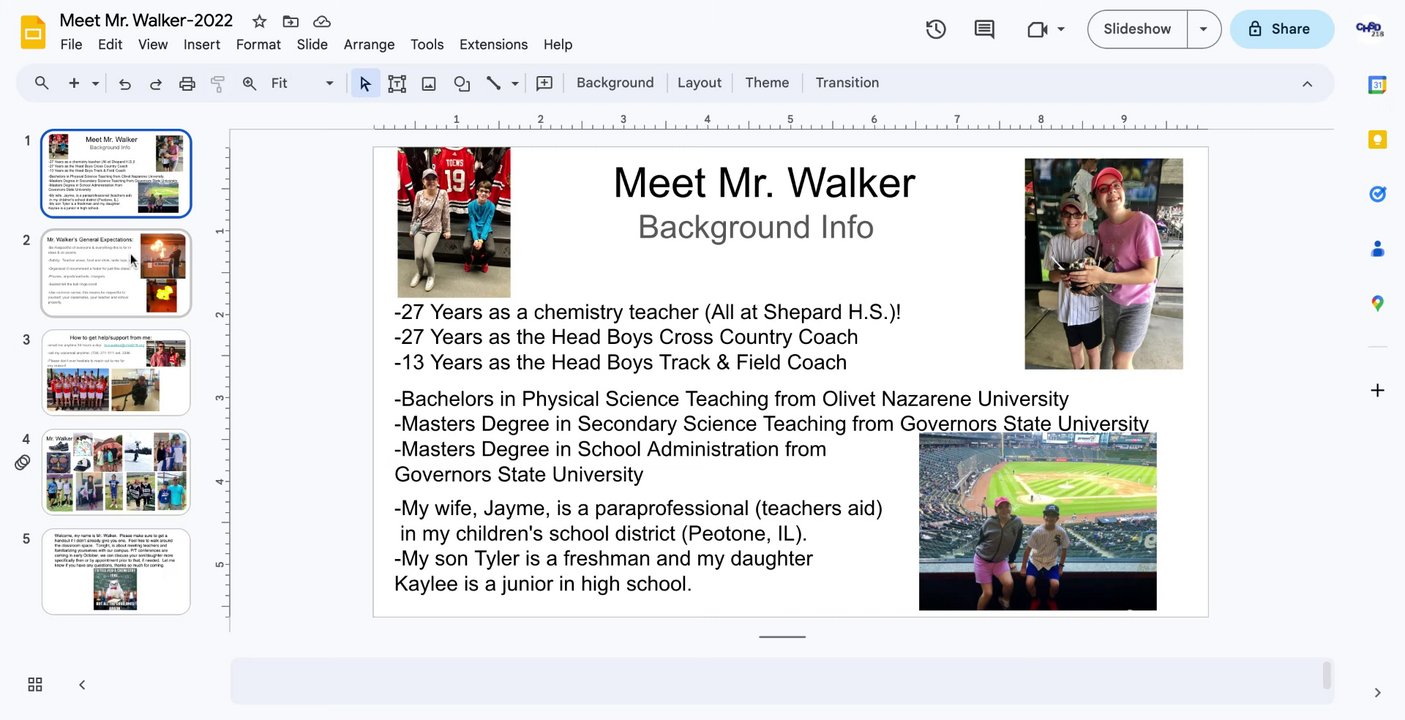
Task: Switch to grid view of slides
Action: (35, 684)
